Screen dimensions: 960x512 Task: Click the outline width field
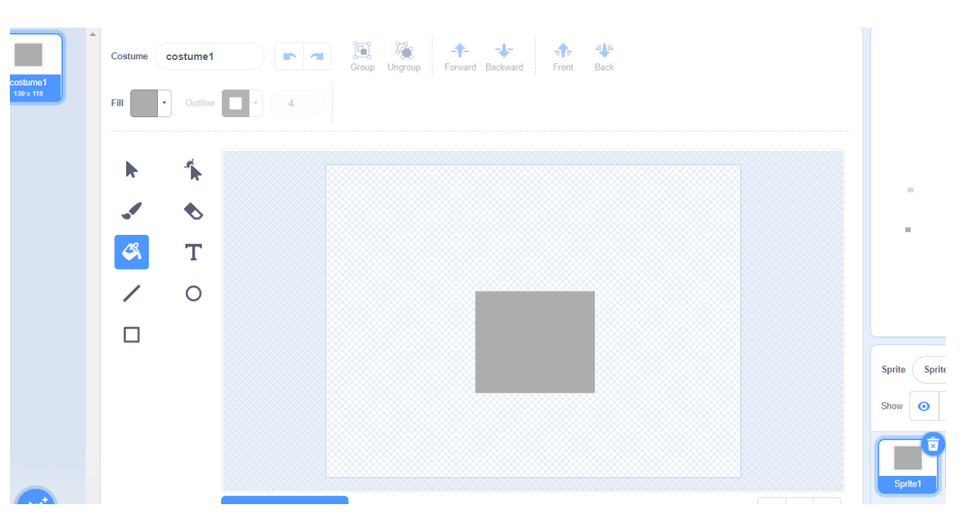pyautogui.click(x=297, y=103)
